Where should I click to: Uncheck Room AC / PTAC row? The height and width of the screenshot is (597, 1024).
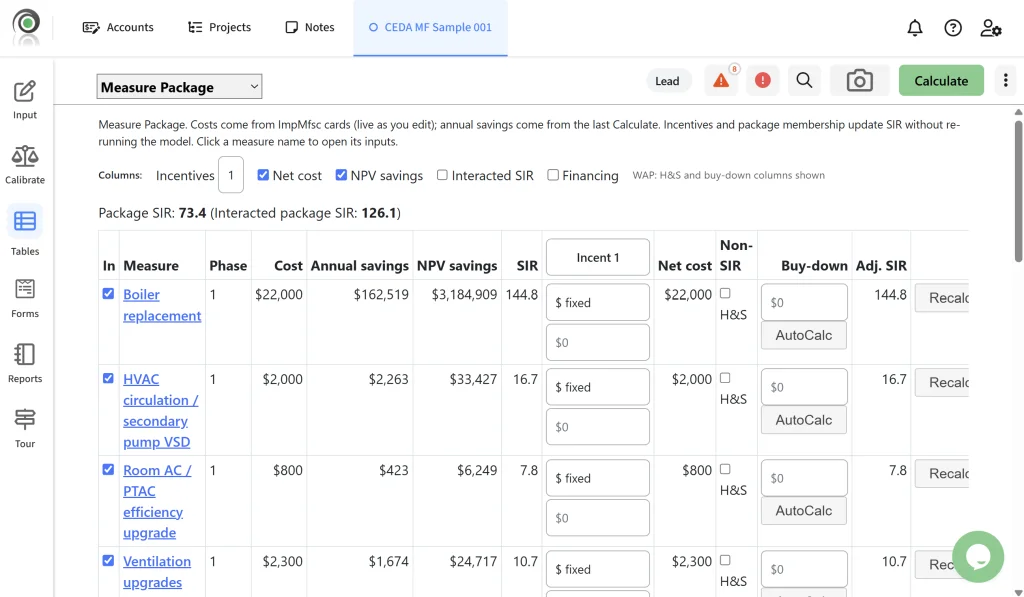(108, 470)
